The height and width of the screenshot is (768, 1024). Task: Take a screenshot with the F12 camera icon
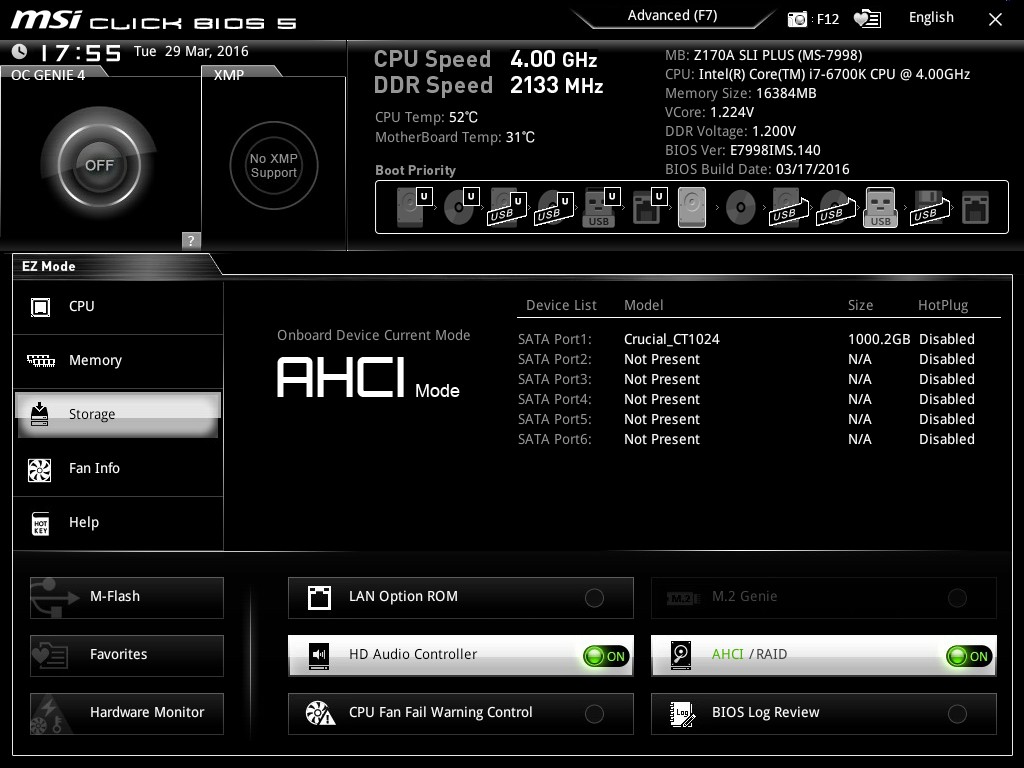[x=797, y=19]
